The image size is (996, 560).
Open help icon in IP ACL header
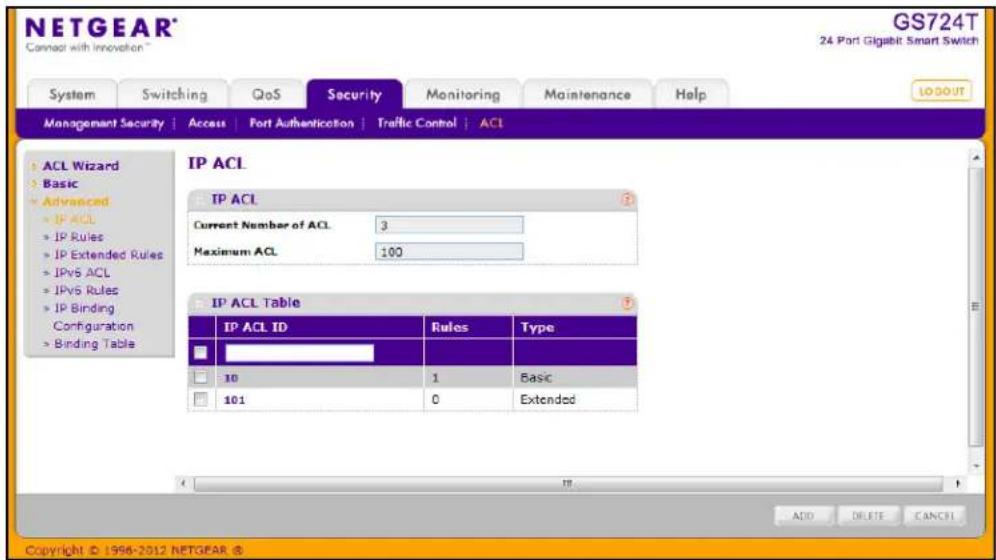pyautogui.click(x=627, y=199)
